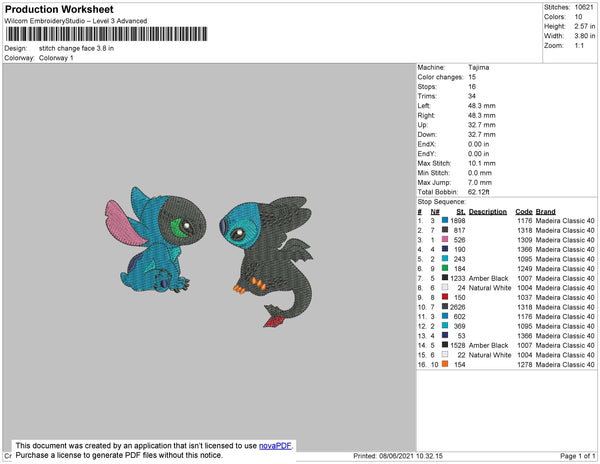Click the 'N#' column header

tap(435, 212)
